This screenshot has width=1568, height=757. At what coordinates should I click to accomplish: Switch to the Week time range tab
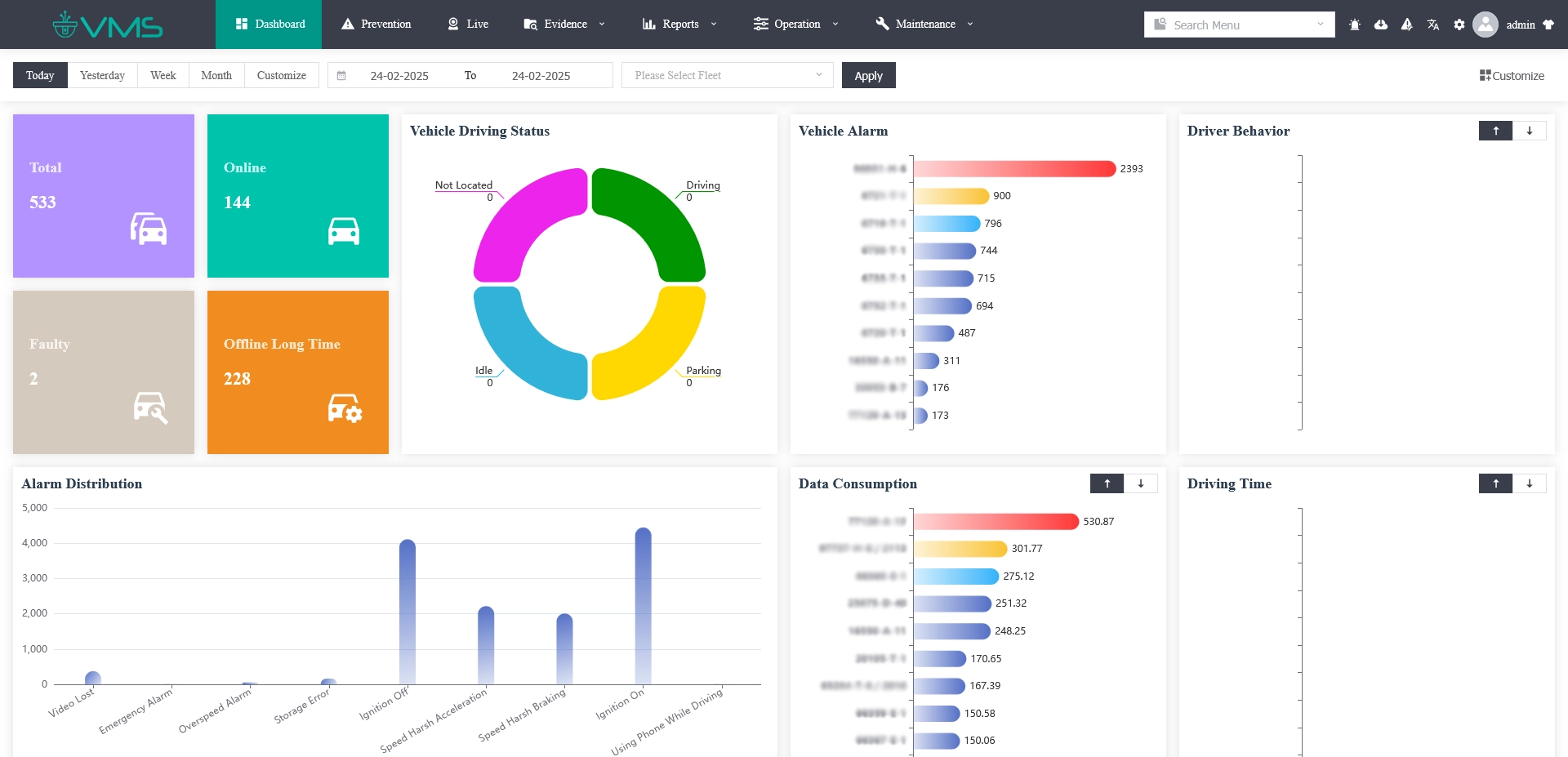163,75
